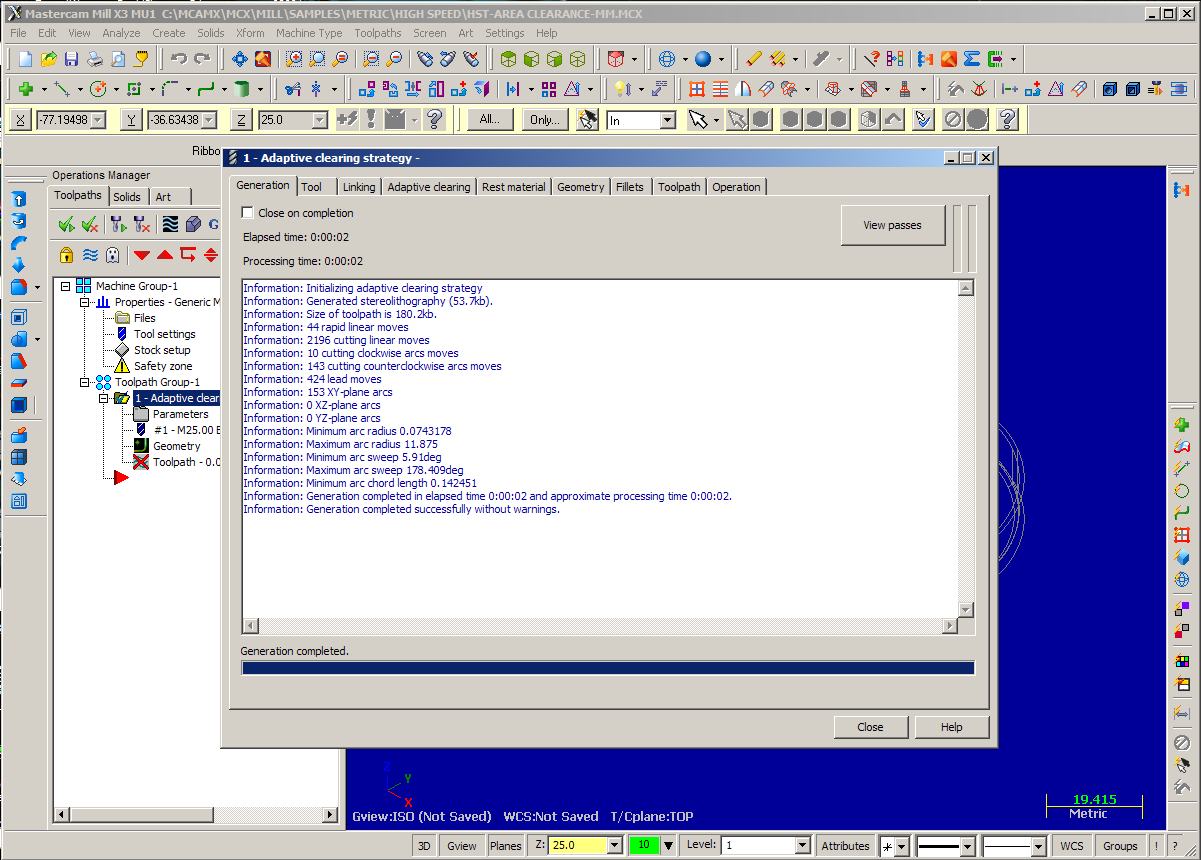The width and height of the screenshot is (1201, 860).
Task: Toggle the lock on selected operations
Action: [64, 256]
